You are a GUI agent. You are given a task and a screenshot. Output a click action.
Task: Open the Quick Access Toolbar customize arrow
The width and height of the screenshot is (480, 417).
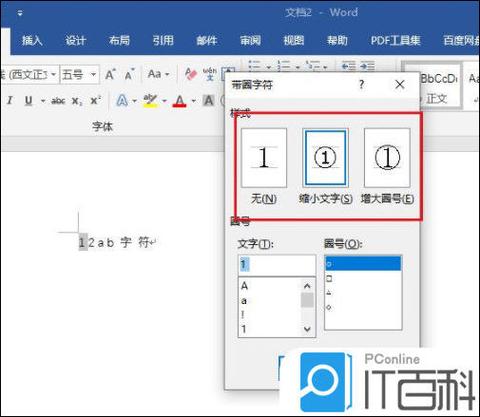20,13
